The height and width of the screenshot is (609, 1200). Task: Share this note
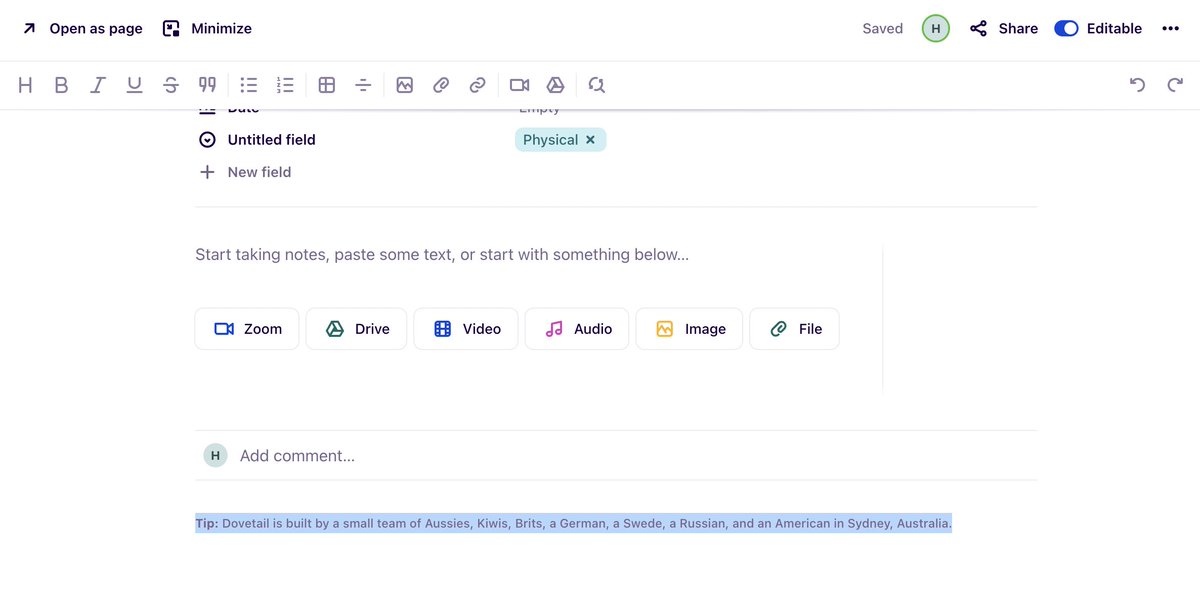tap(1004, 29)
